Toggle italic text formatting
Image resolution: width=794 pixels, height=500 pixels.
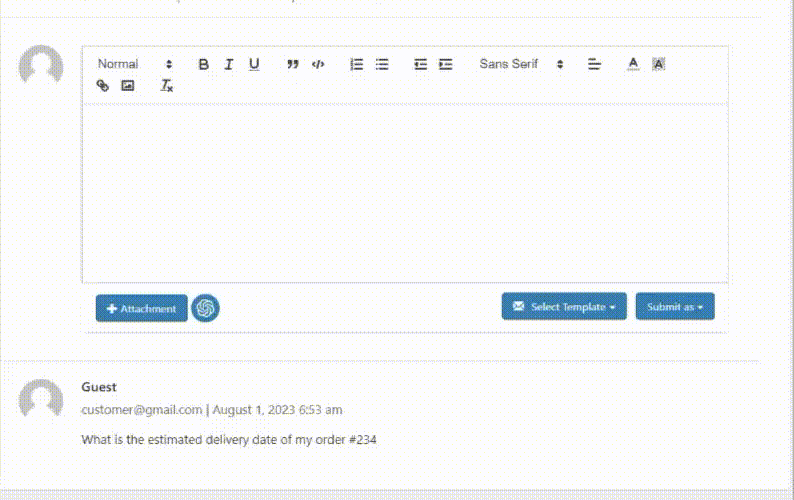point(228,64)
